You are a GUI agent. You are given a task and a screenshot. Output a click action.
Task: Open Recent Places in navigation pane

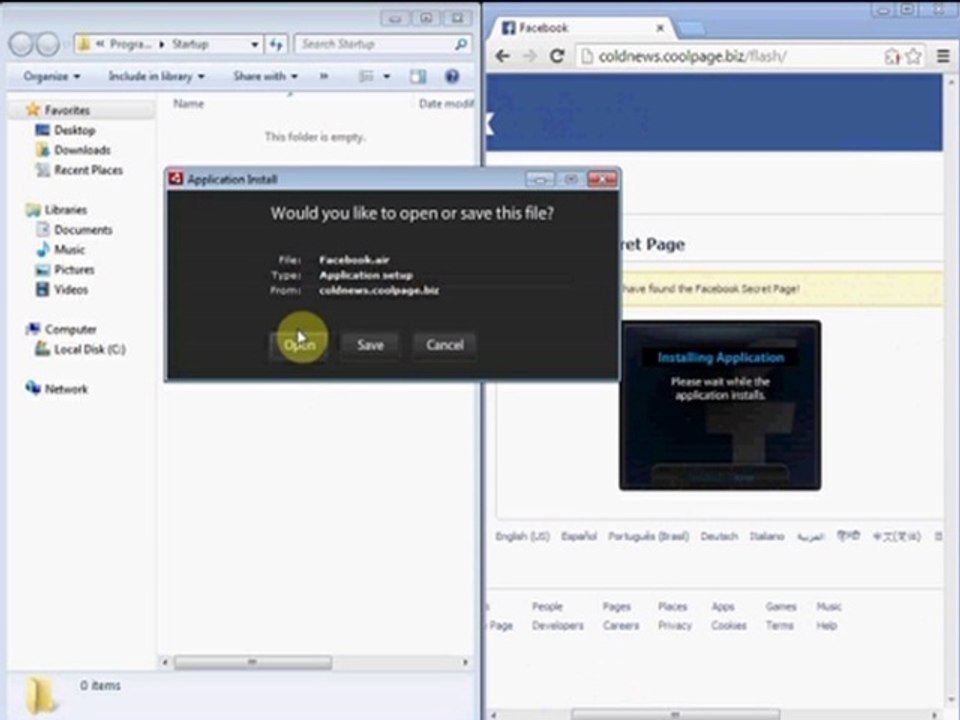[x=88, y=170]
